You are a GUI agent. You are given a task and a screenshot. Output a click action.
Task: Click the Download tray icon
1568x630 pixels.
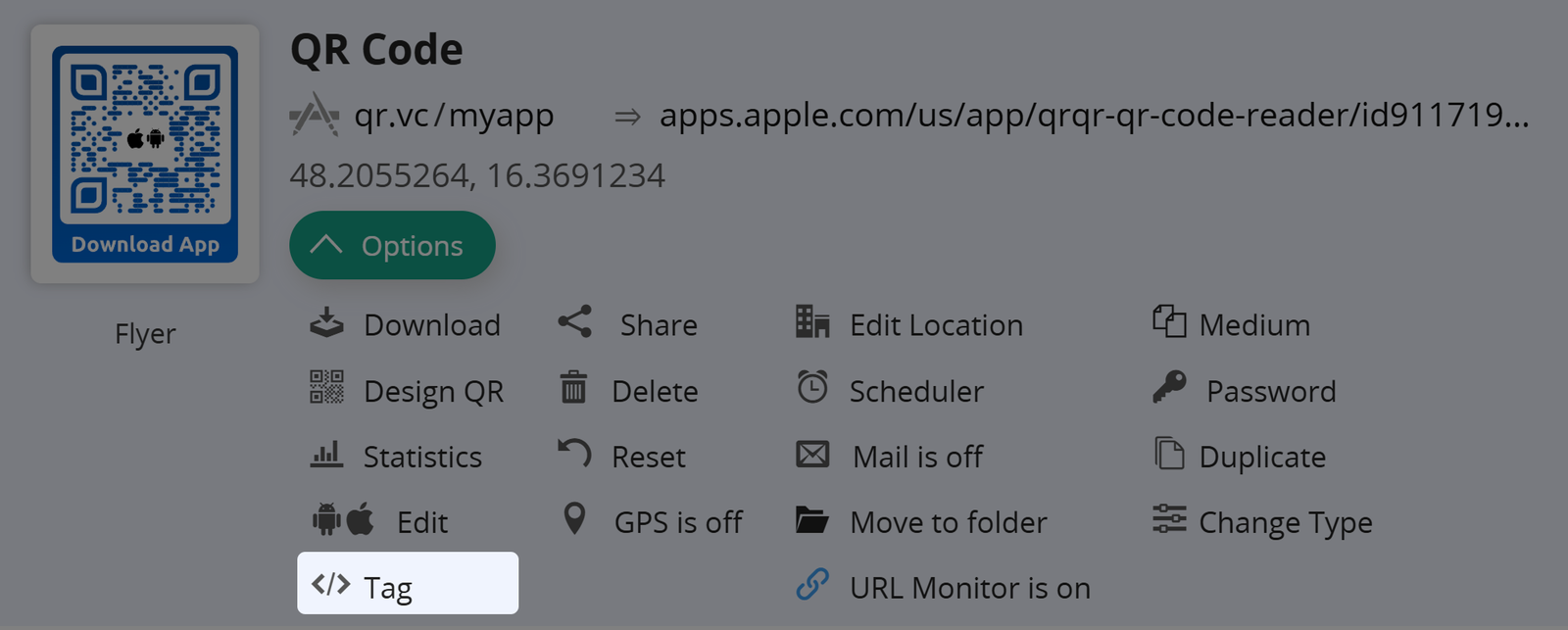(326, 323)
